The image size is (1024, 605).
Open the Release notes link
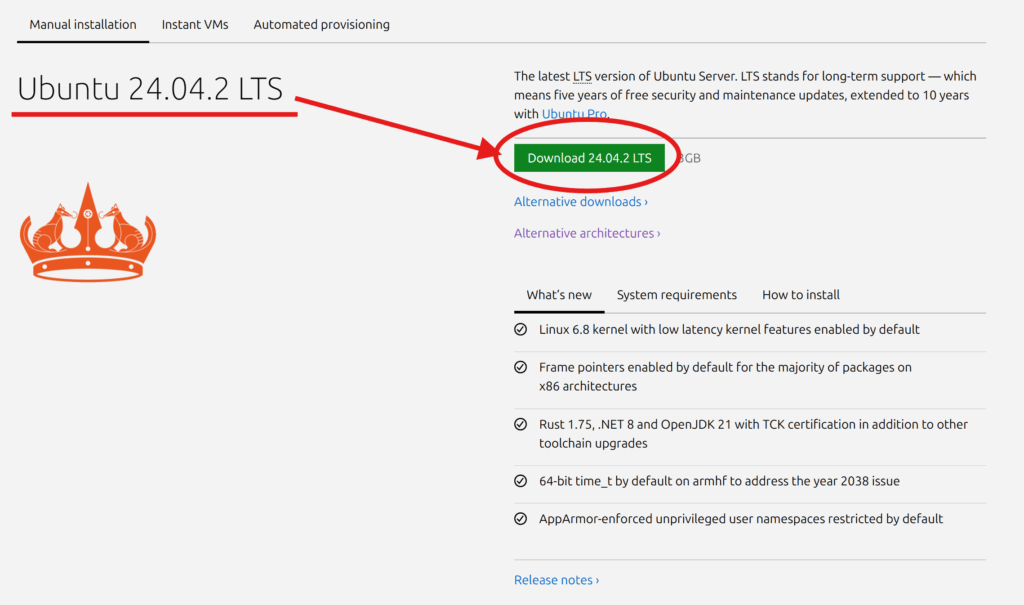pyautogui.click(x=556, y=580)
